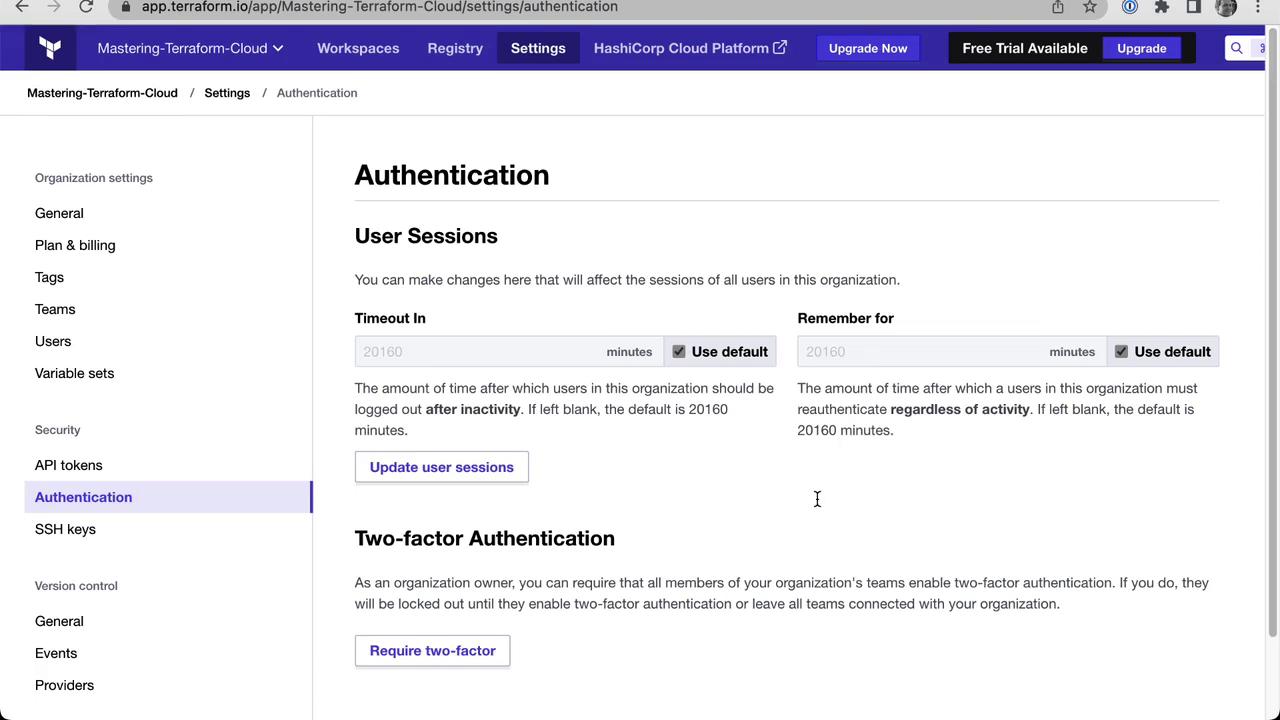
Task: Open HashiCorp Cloud Platform external link
Action: [690, 48]
